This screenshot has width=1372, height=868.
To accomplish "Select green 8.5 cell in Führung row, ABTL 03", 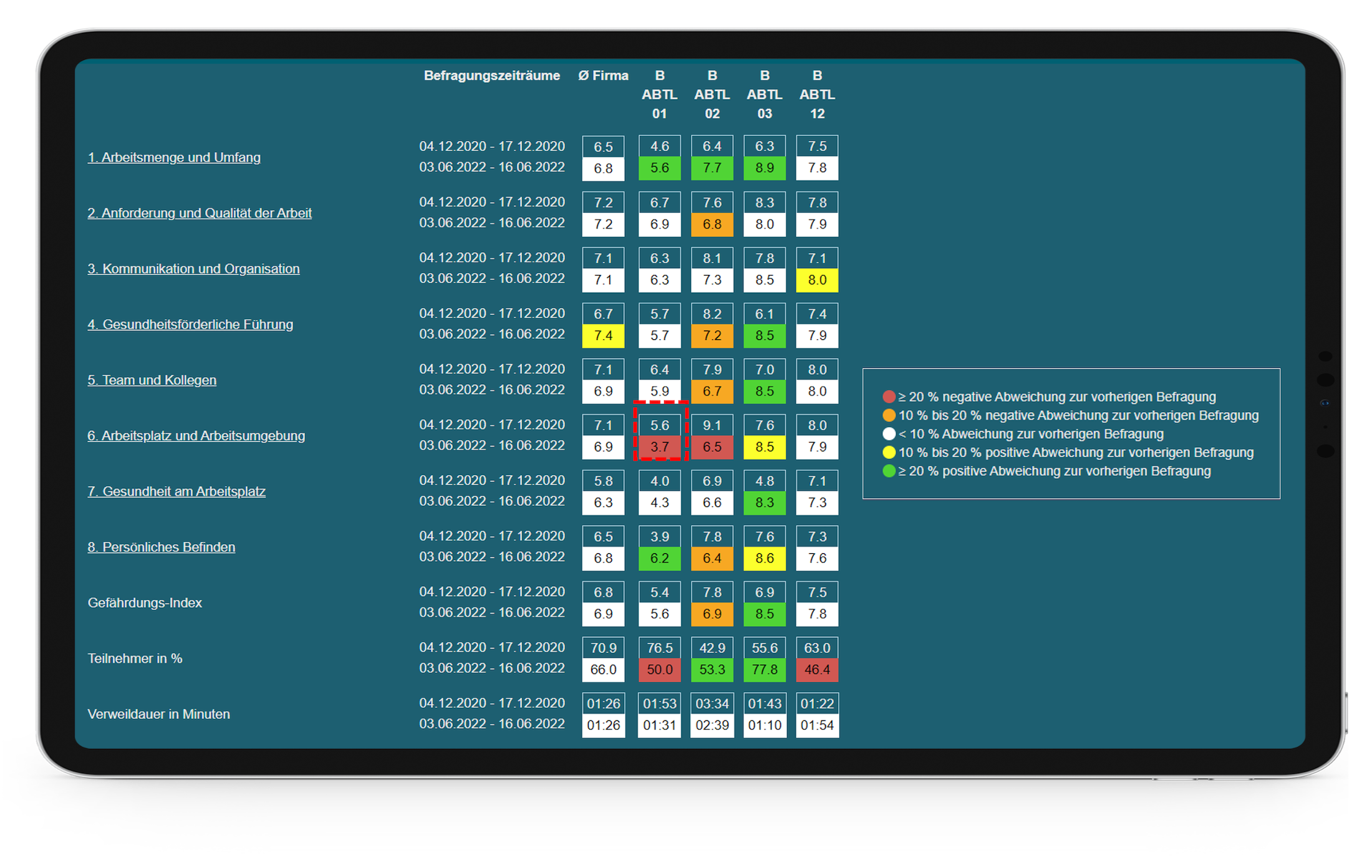I will pyautogui.click(x=765, y=335).
